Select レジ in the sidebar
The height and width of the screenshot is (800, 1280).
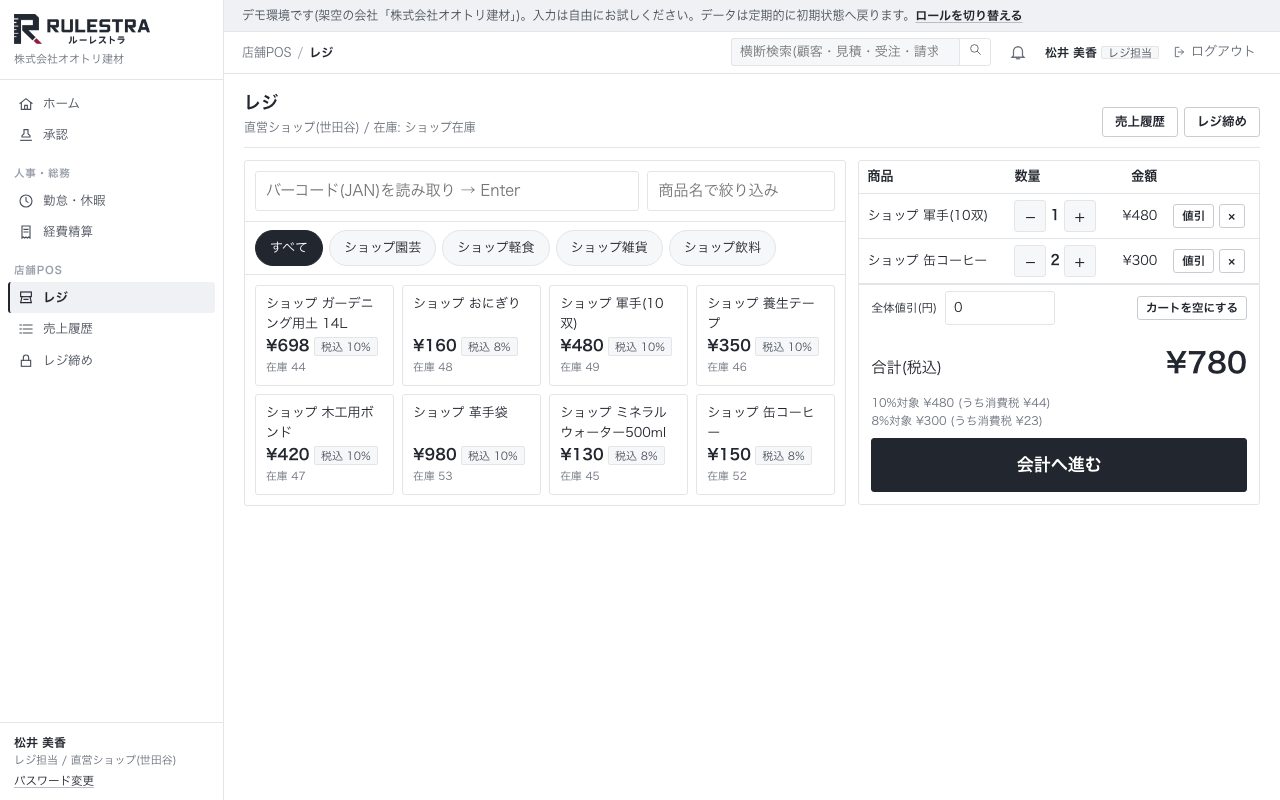[111, 297]
